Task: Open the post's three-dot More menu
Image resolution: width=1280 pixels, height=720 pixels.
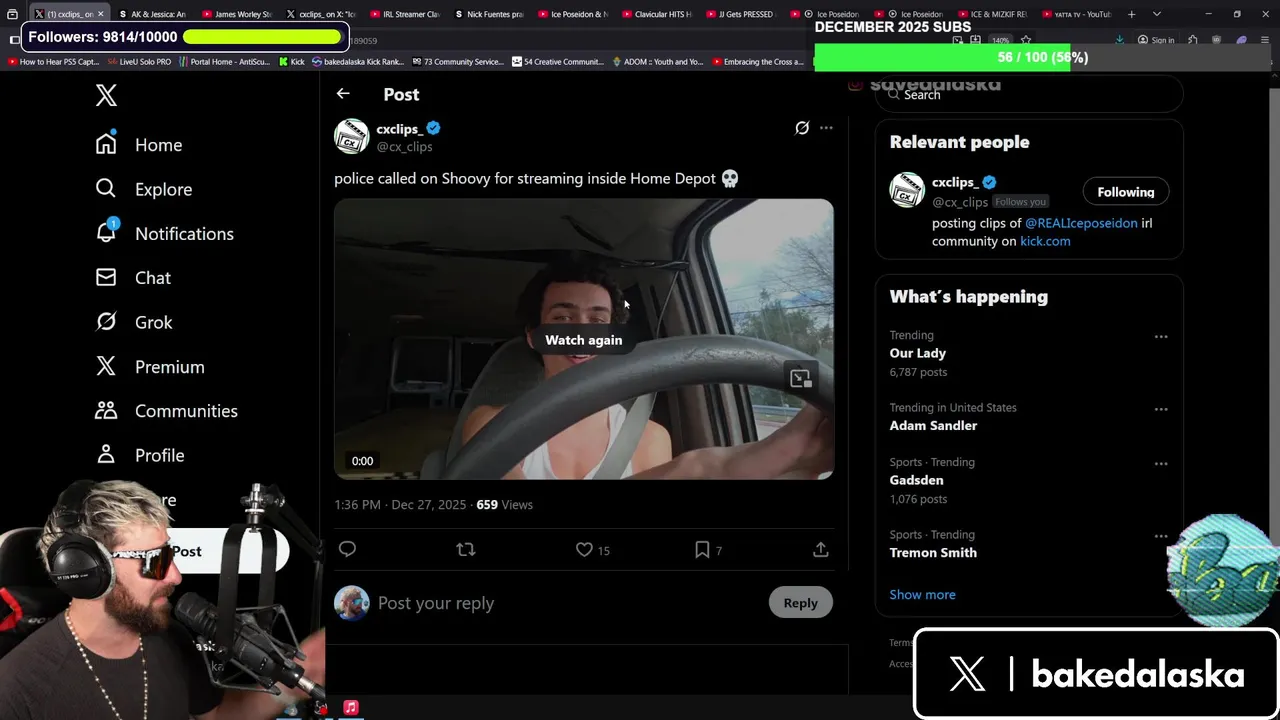Action: [x=826, y=128]
